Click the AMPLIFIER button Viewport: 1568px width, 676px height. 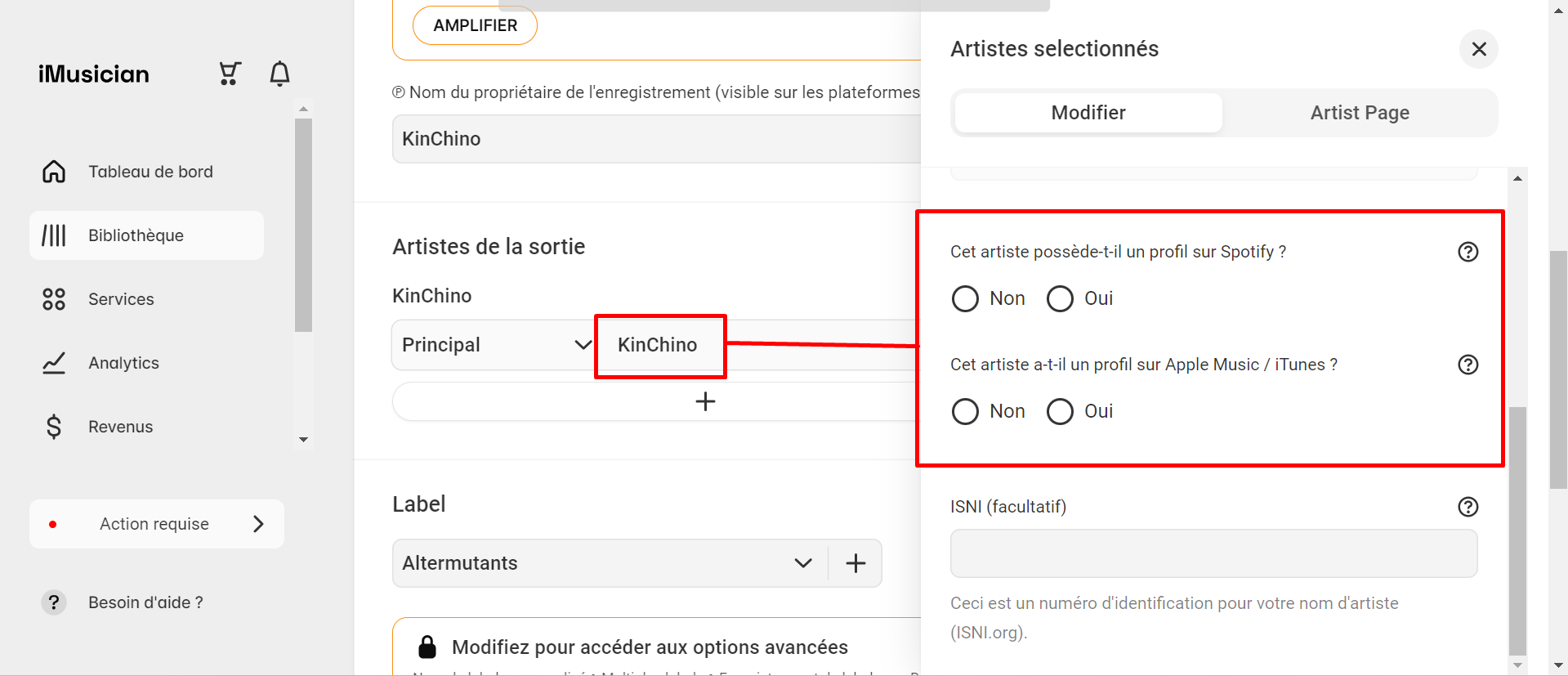tap(475, 25)
